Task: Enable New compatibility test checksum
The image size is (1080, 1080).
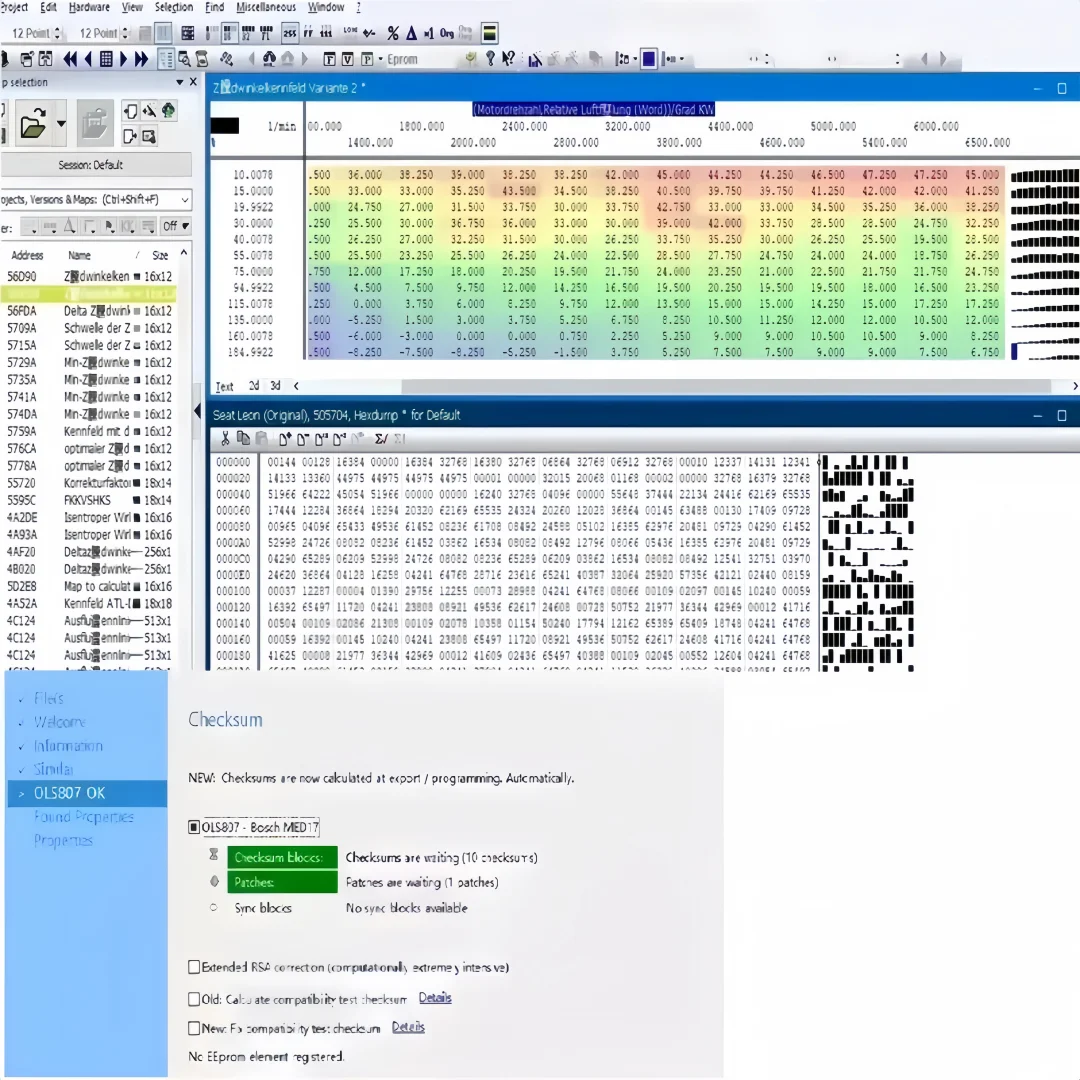Action: tap(194, 1027)
